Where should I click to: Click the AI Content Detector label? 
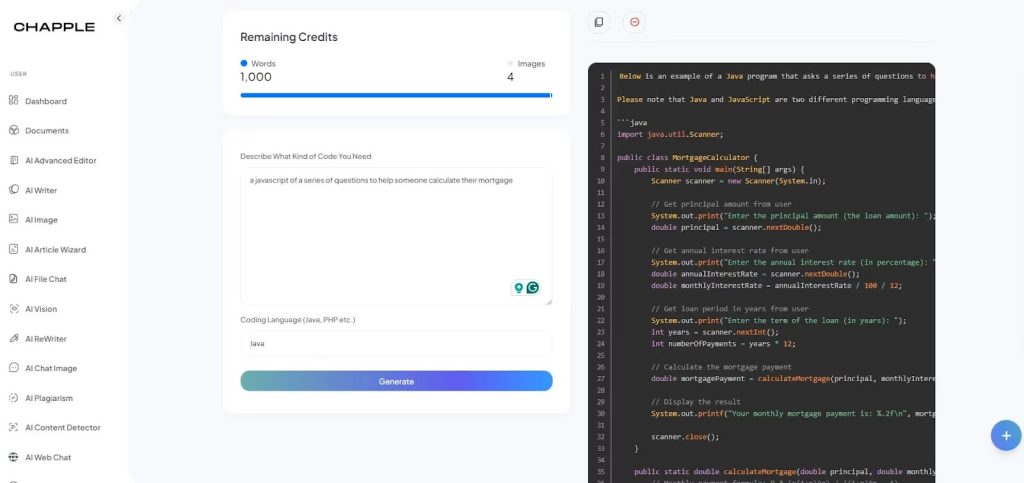tap(63, 428)
